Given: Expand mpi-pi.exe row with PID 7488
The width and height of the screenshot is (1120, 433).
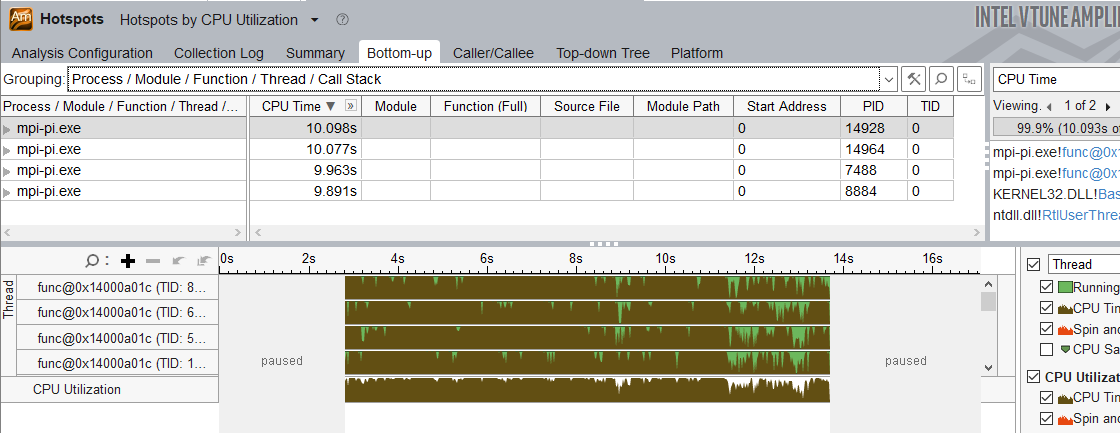Looking at the screenshot, I should pos(7,171).
